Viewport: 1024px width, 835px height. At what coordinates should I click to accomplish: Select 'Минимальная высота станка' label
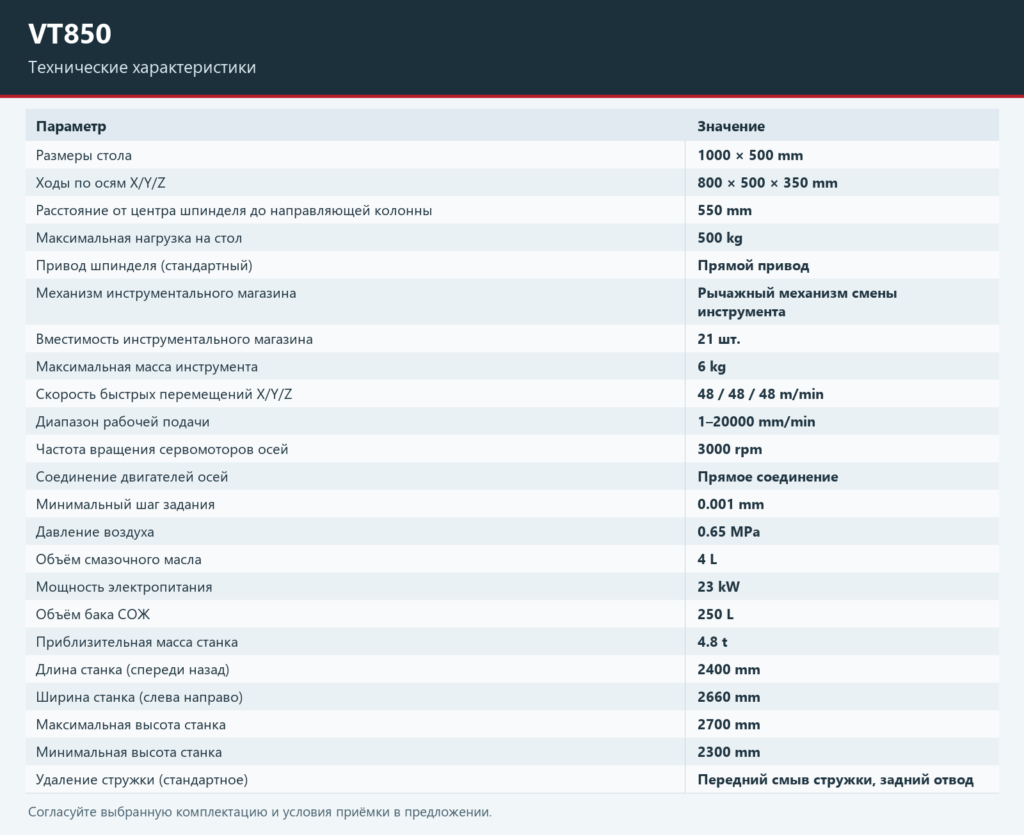pos(129,752)
